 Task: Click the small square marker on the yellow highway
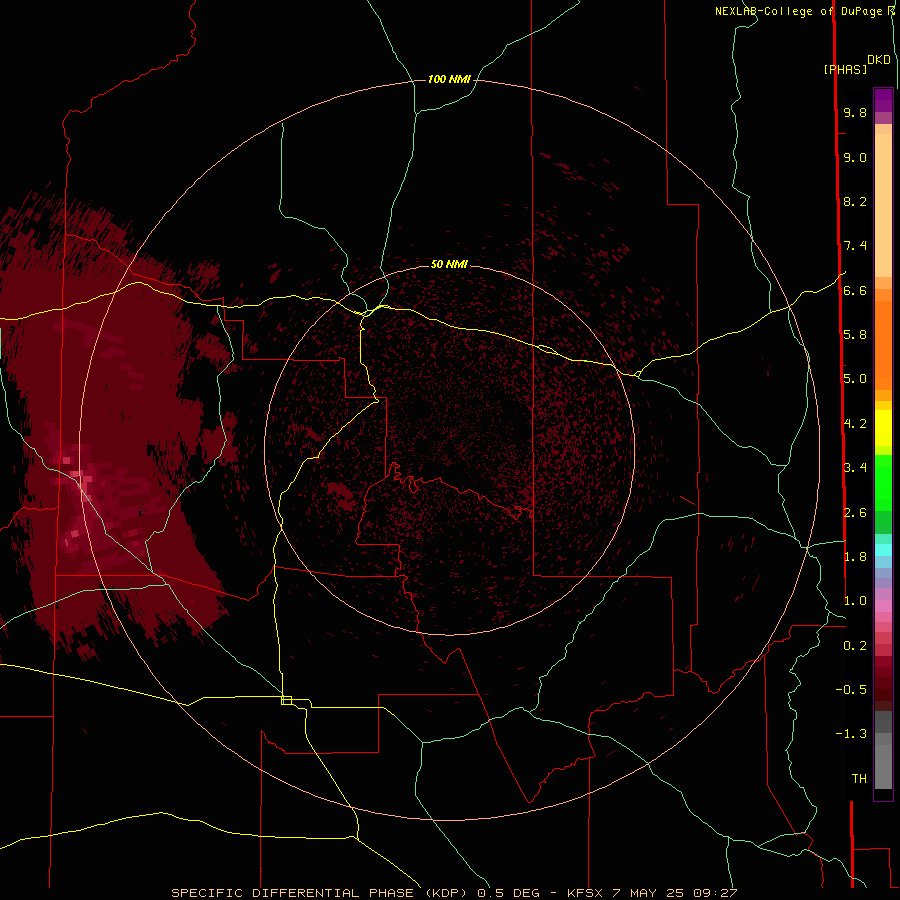coord(286,700)
